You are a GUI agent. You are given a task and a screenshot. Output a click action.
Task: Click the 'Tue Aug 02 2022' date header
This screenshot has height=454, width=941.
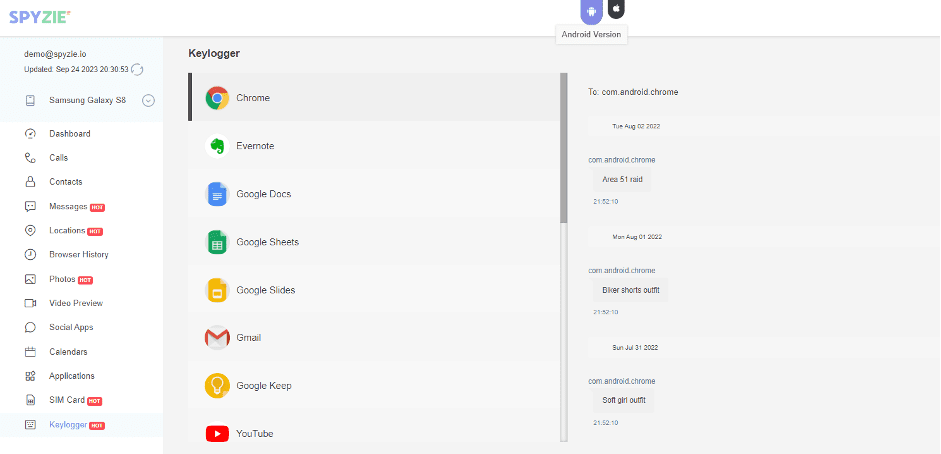click(x=636, y=127)
